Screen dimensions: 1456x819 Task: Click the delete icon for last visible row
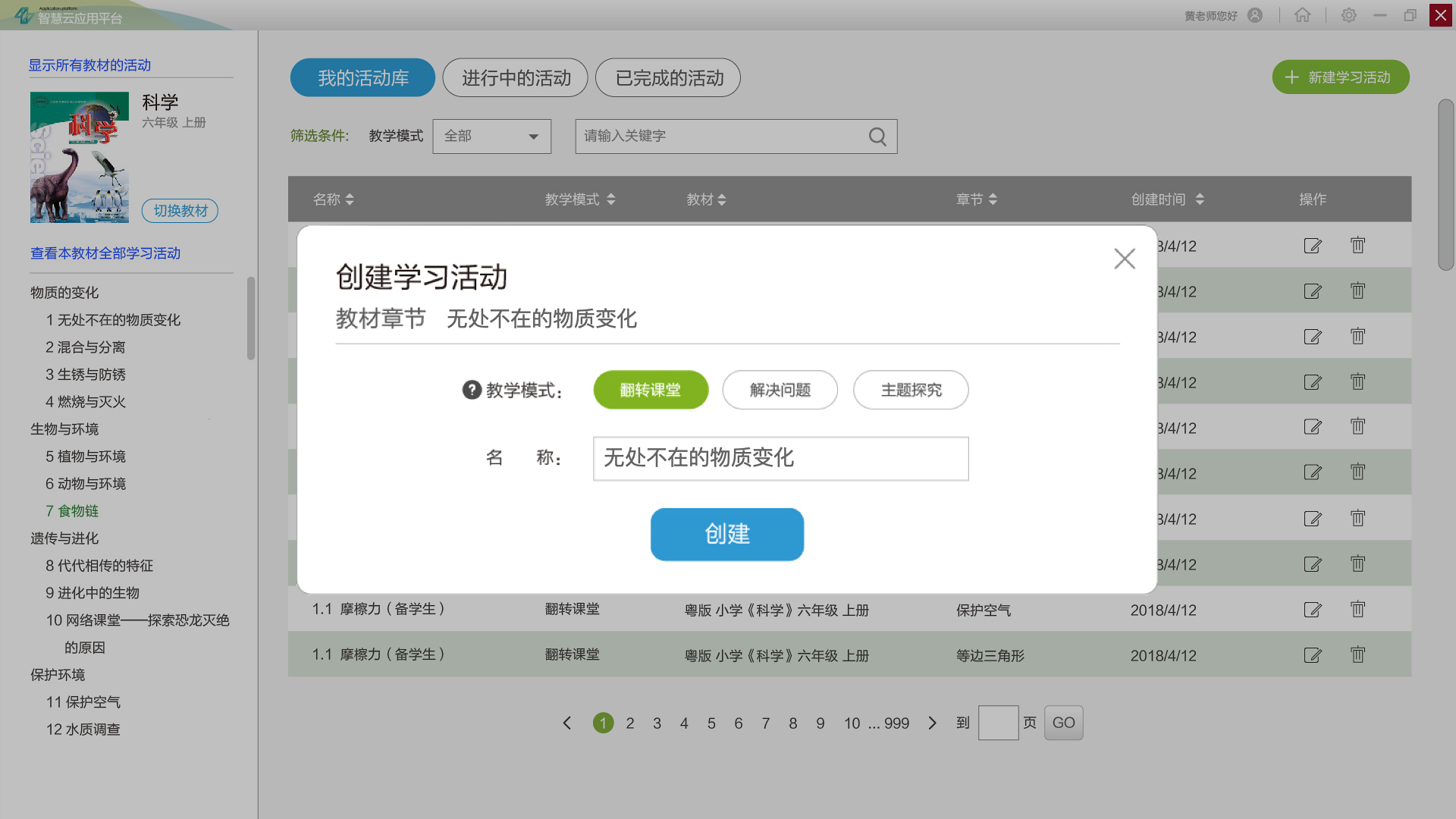click(1357, 655)
